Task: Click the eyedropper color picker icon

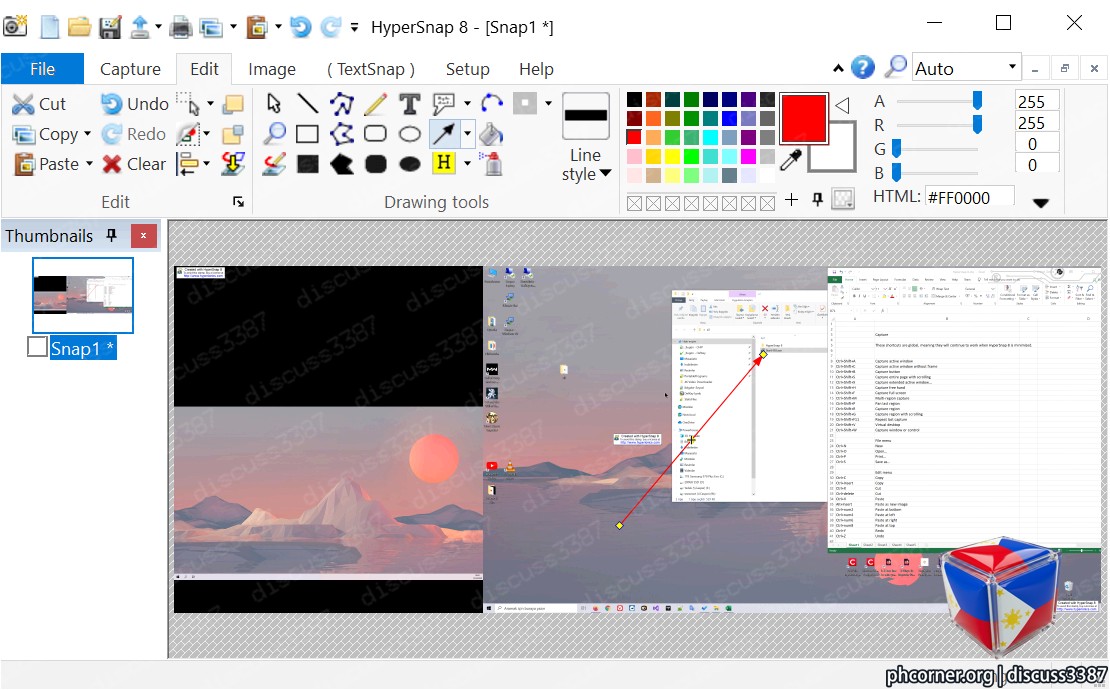Action: 791,160
